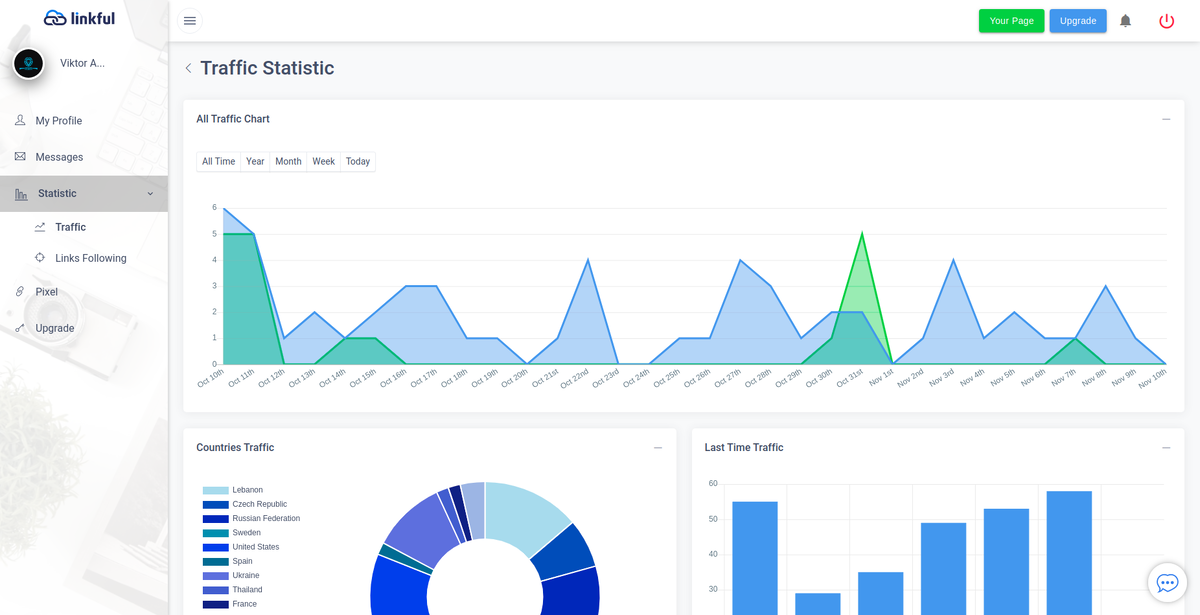Toggle the Sweden legend swatch
This screenshot has width=1200, height=615.
coord(215,533)
